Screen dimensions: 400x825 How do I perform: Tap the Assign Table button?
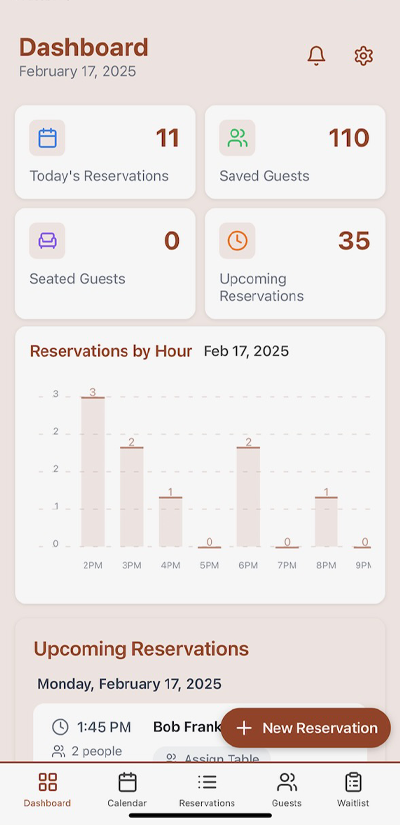coord(212,756)
